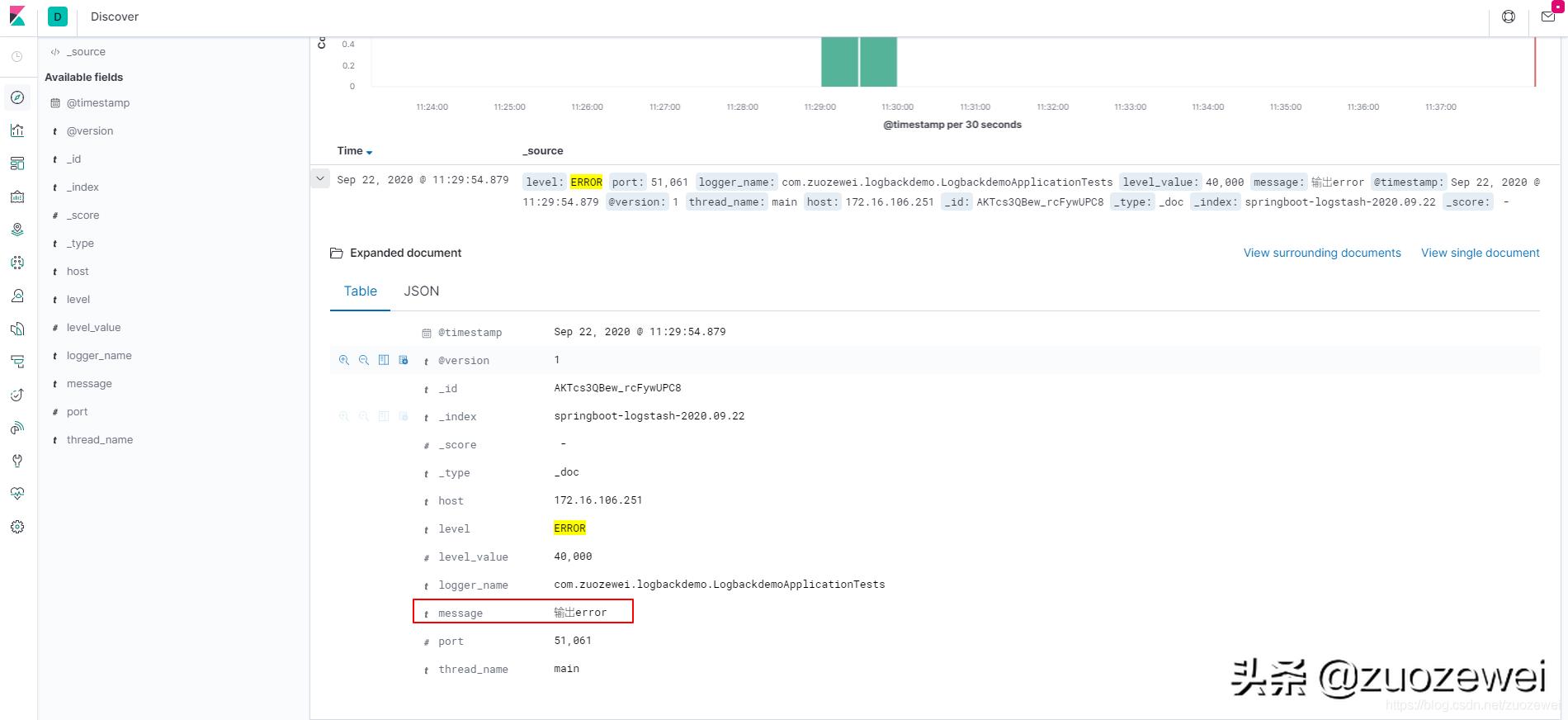The image size is (1568, 720).
Task: Open Visualize from the side navigation
Action: click(x=17, y=130)
